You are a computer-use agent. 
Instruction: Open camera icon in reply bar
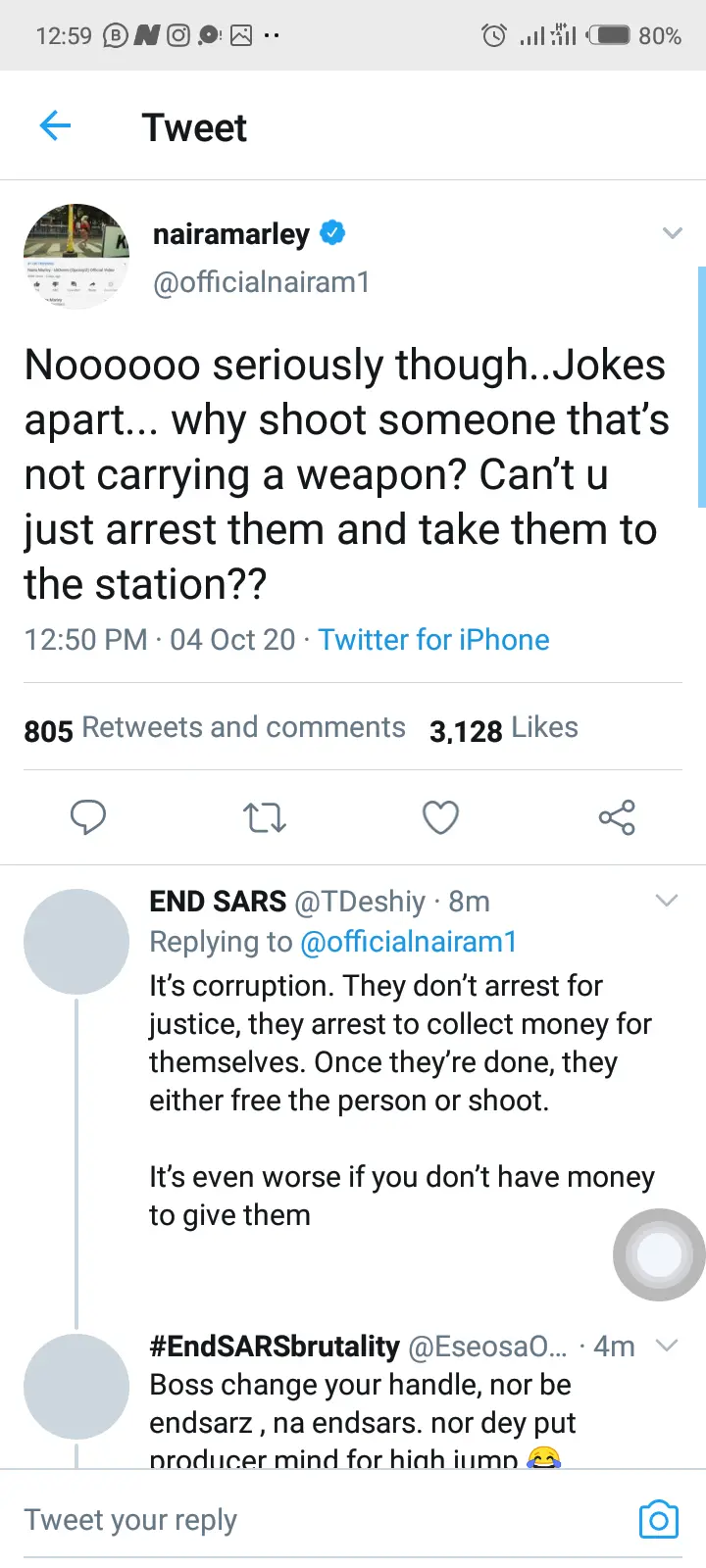click(658, 1519)
